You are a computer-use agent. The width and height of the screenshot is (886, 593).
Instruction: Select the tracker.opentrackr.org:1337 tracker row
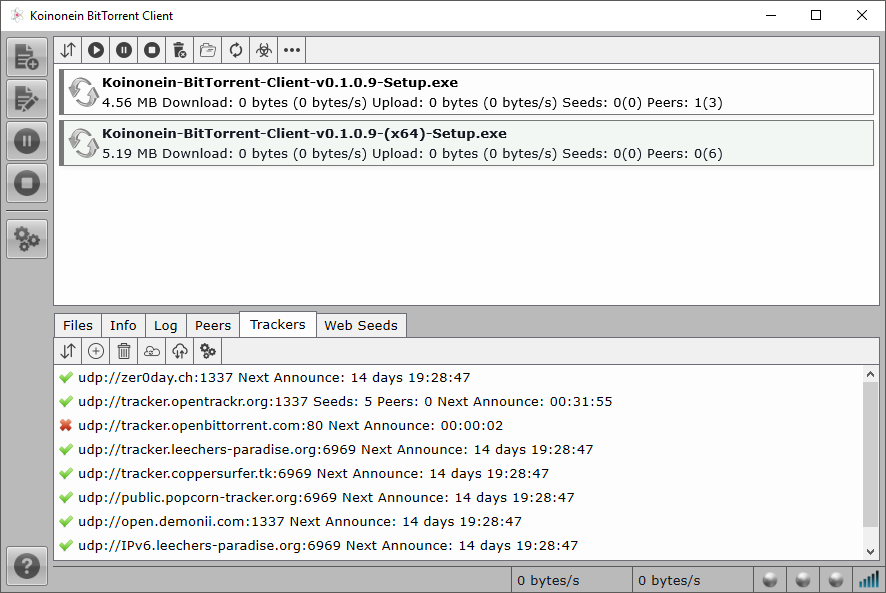459,401
